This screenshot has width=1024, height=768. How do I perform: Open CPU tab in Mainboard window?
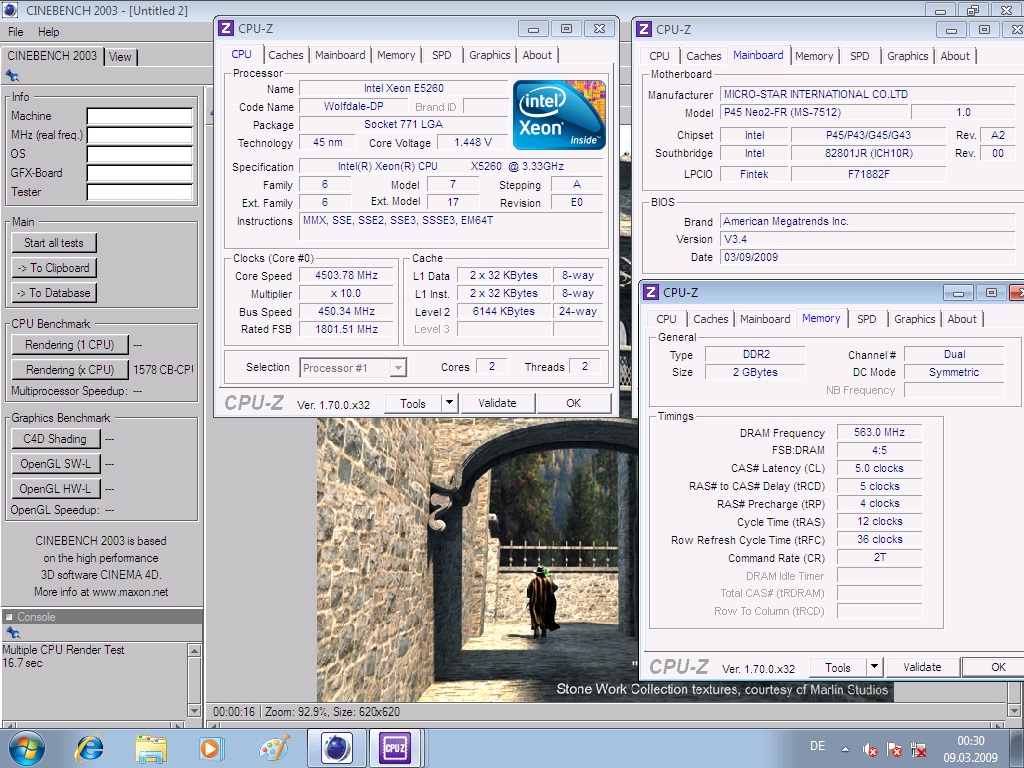click(660, 56)
